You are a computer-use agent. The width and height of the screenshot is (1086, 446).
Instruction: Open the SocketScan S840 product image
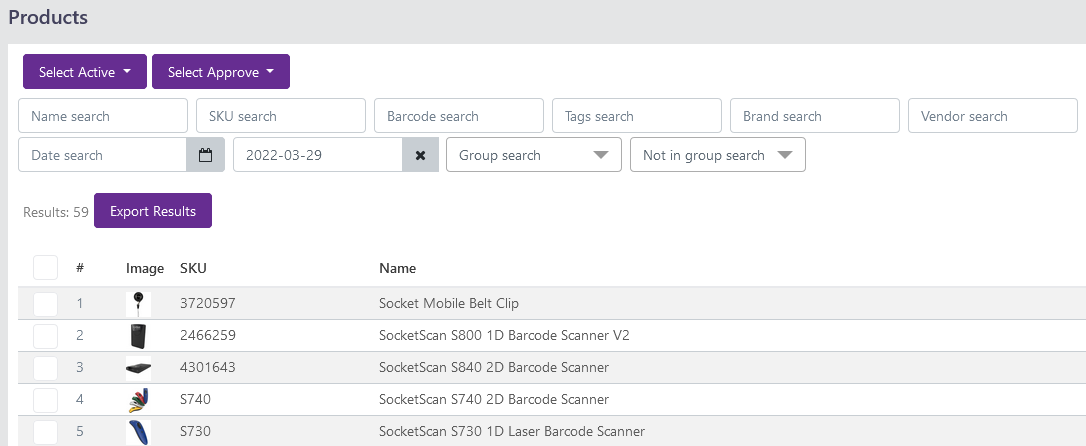click(x=139, y=368)
